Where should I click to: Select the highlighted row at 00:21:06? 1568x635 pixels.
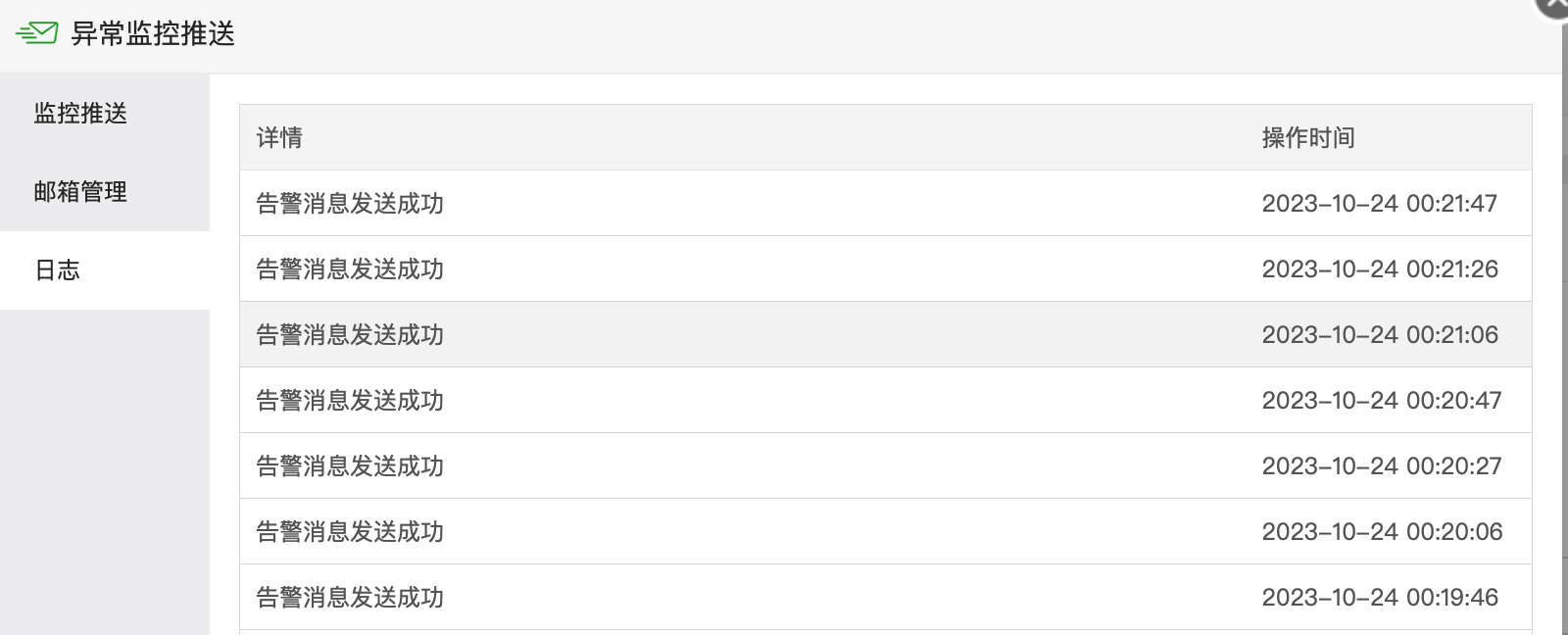885,334
